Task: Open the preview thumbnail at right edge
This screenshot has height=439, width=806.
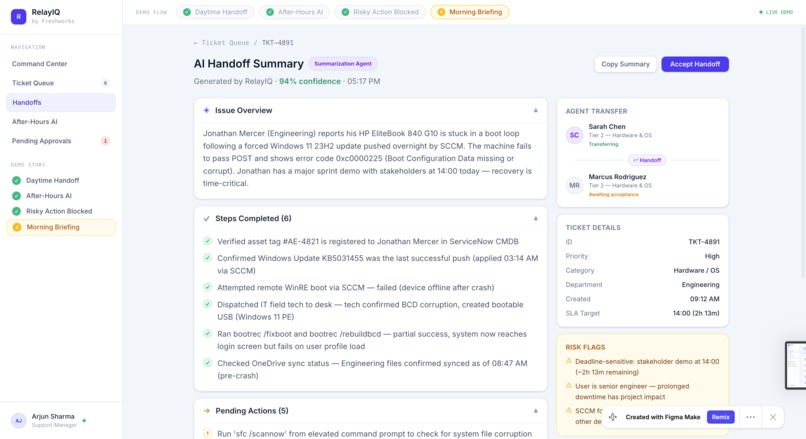Action: (x=796, y=365)
